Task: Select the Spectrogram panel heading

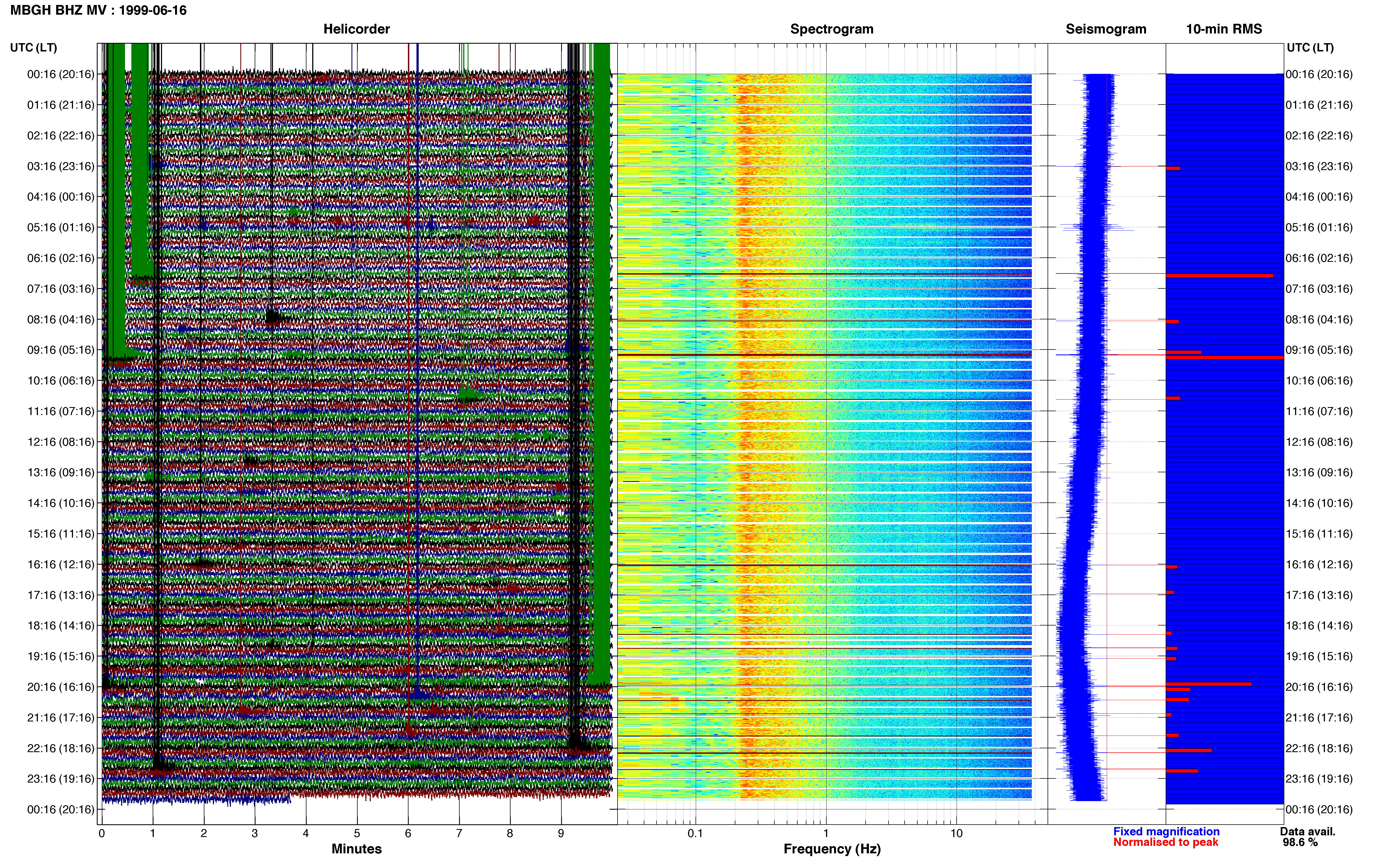Action: coord(832,29)
